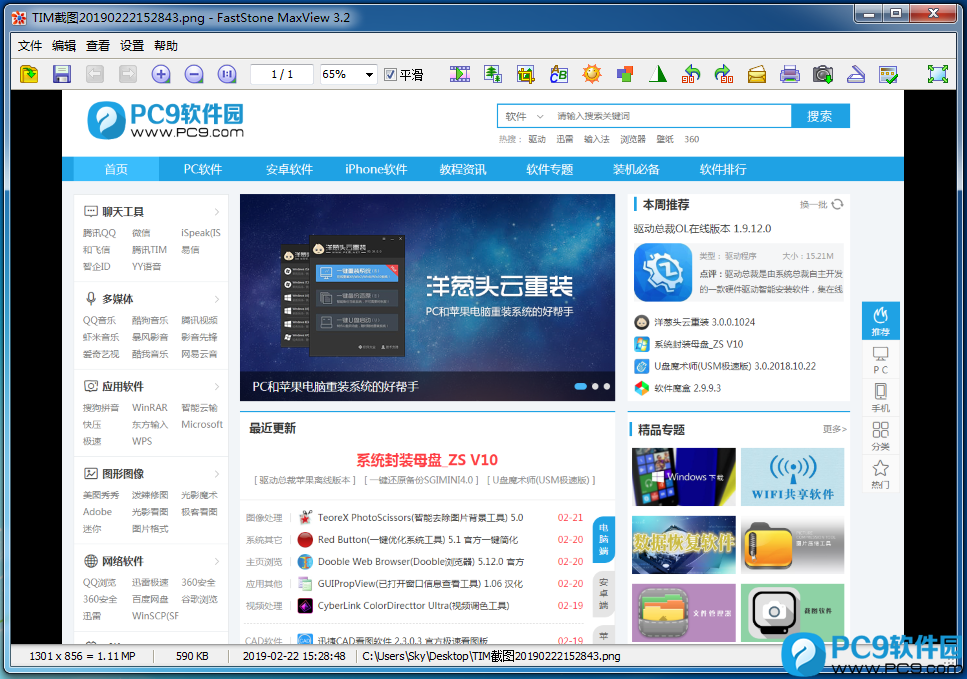
Task: Open the Crop tool icon
Action: tap(525, 75)
